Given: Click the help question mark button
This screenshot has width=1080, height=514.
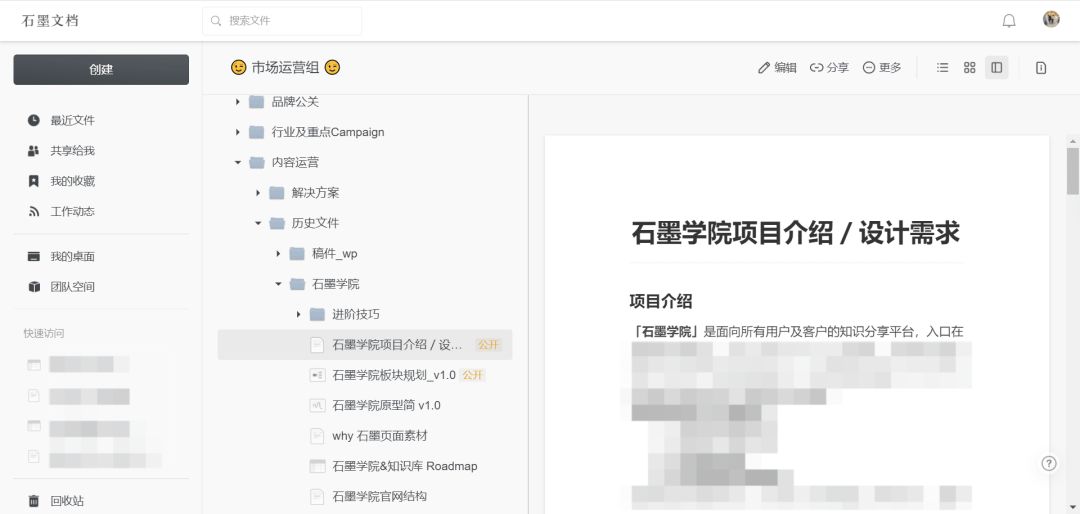Looking at the screenshot, I should pos(1048,463).
